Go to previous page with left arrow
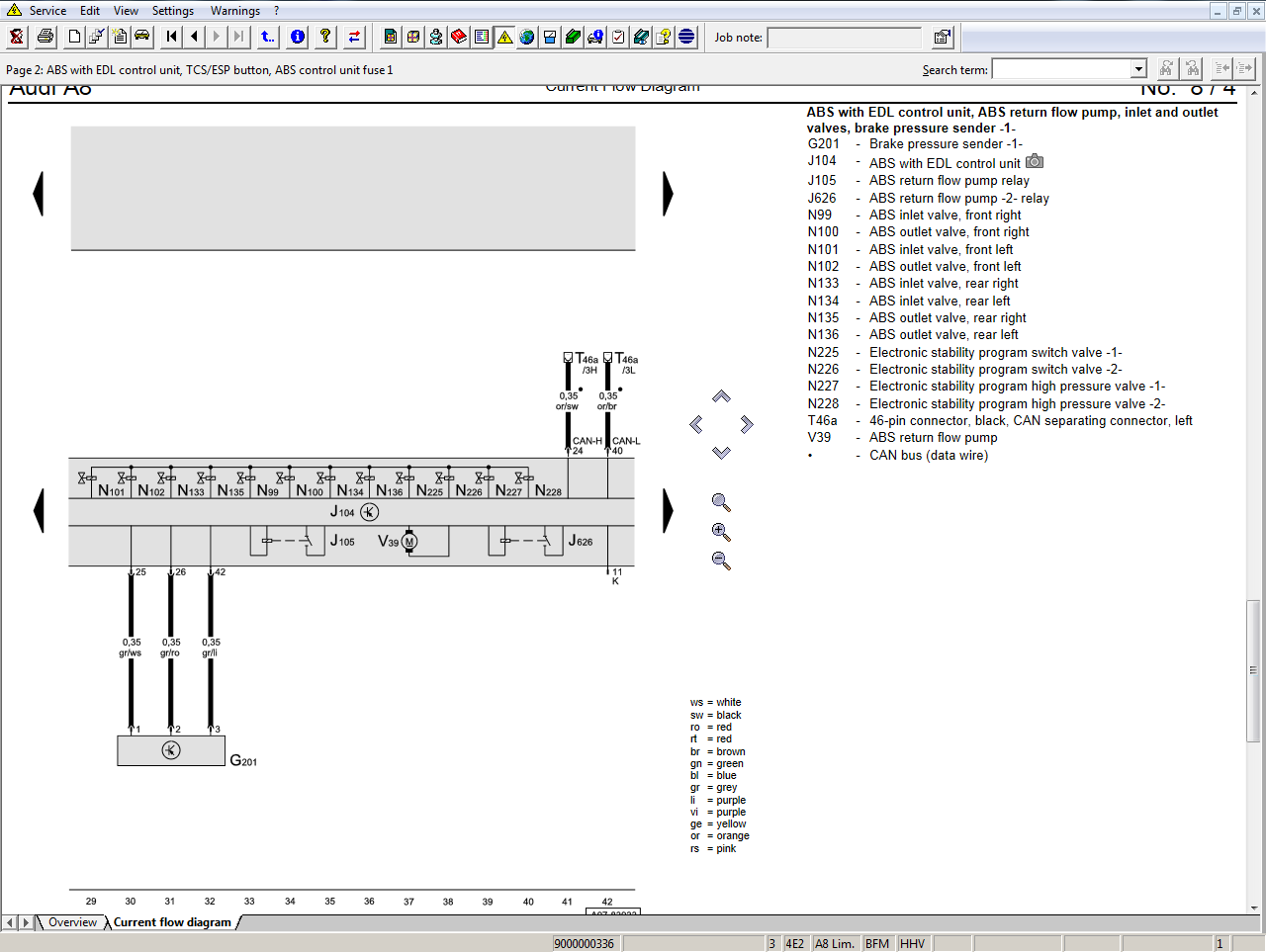This screenshot has width=1266, height=952. (x=195, y=37)
